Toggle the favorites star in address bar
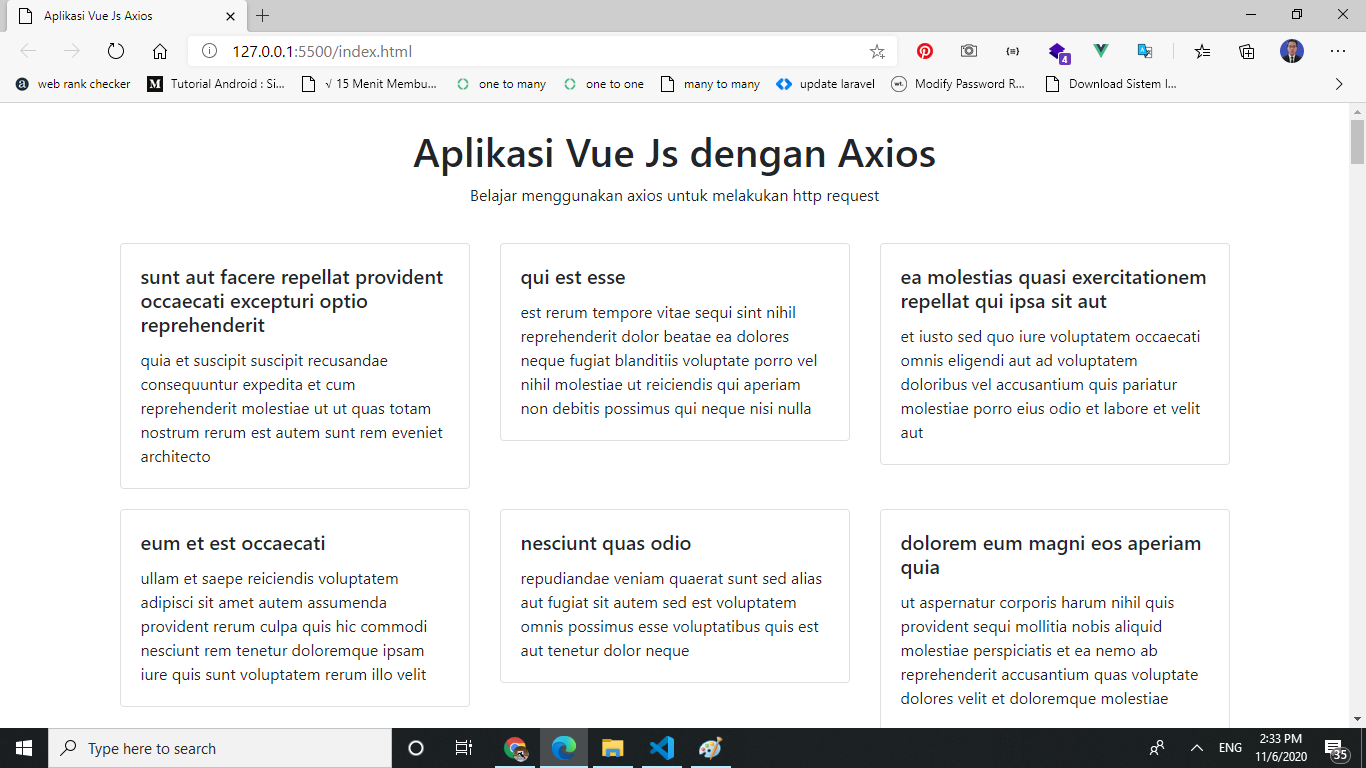 (x=877, y=51)
